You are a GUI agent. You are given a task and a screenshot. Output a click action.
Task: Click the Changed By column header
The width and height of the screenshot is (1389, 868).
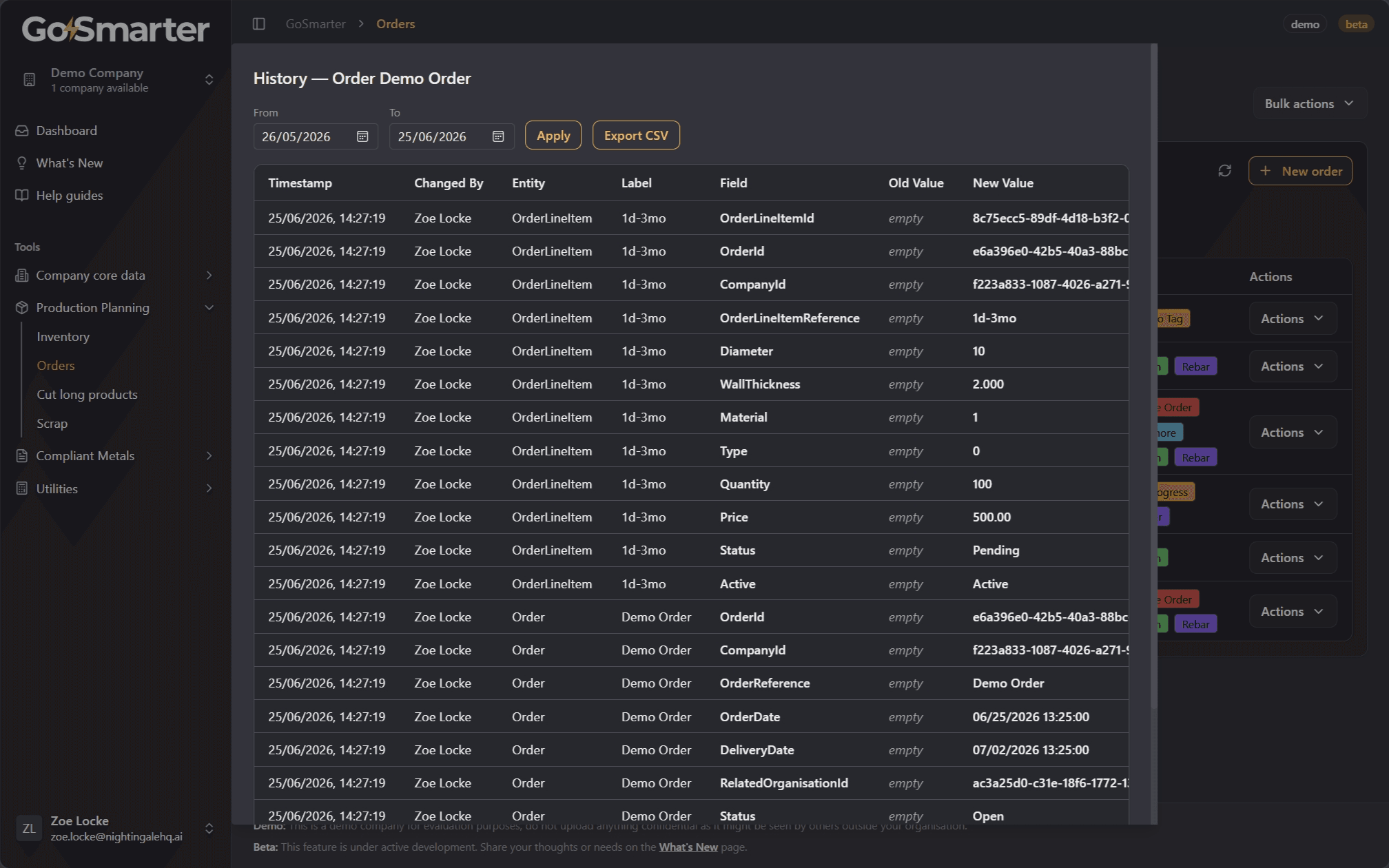pyautogui.click(x=449, y=183)
